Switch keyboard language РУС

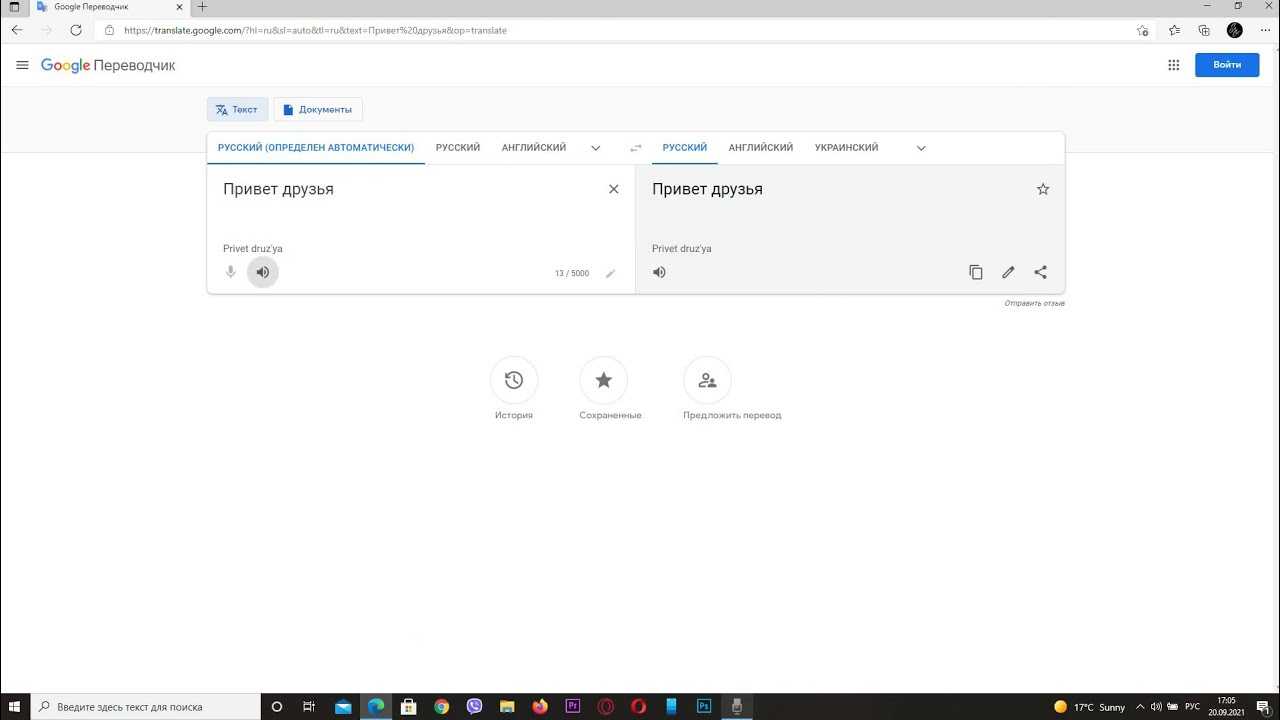[x=1192, y=707]
